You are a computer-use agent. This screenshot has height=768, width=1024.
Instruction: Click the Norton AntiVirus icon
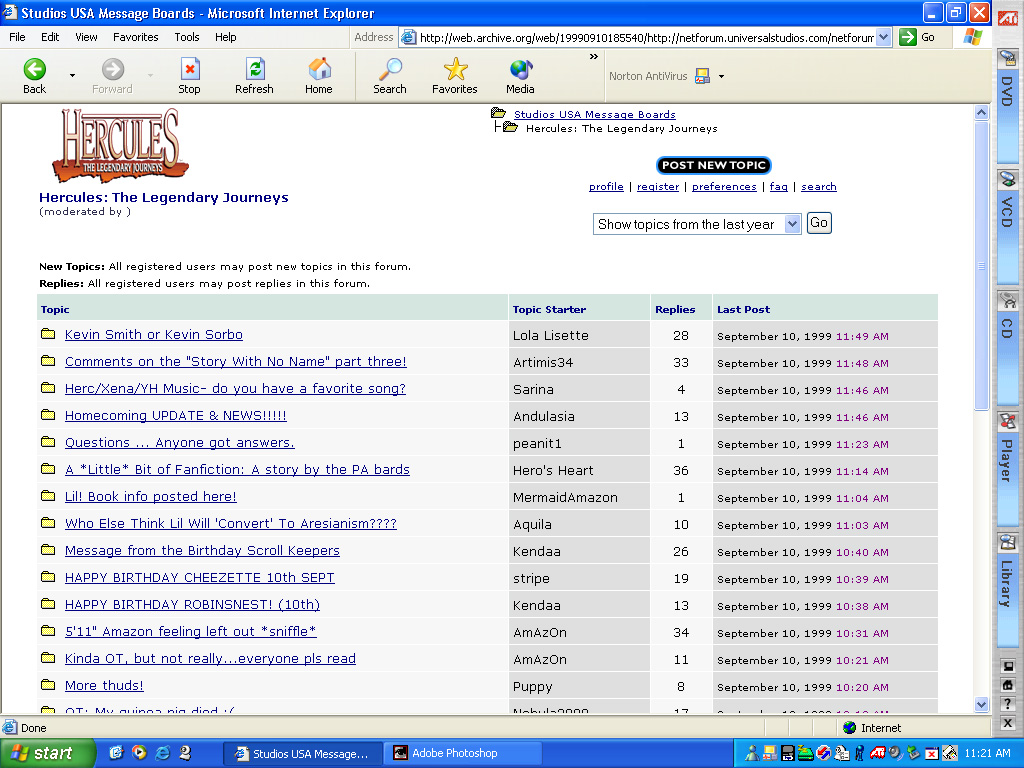(703, 76)
